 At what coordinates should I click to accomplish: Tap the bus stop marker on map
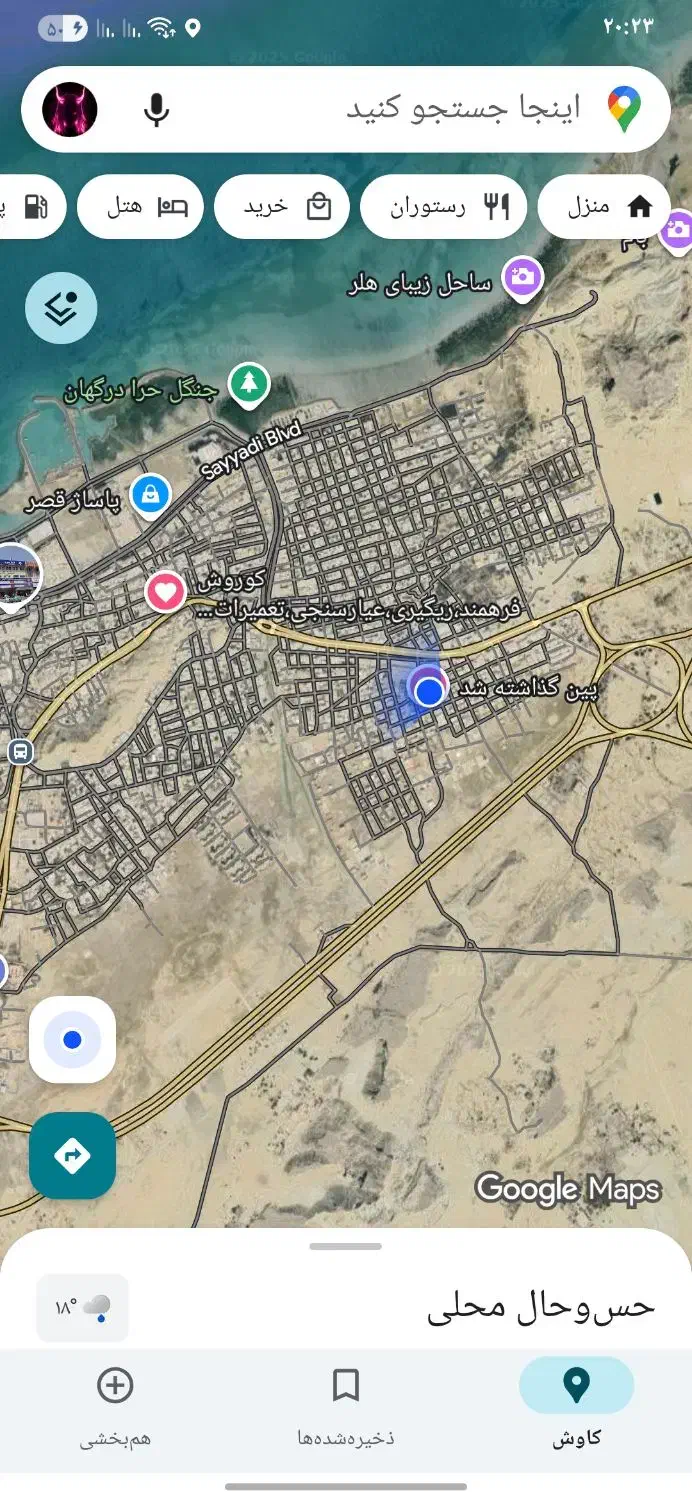click(x=19, y=752)
